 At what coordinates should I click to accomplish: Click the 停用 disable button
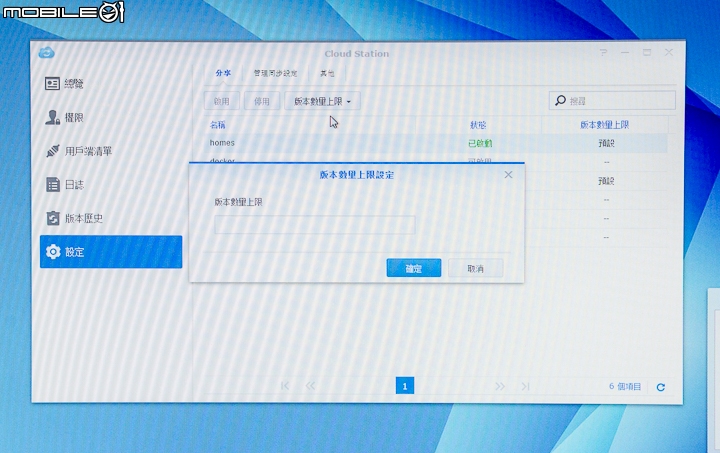pos(262,101)
